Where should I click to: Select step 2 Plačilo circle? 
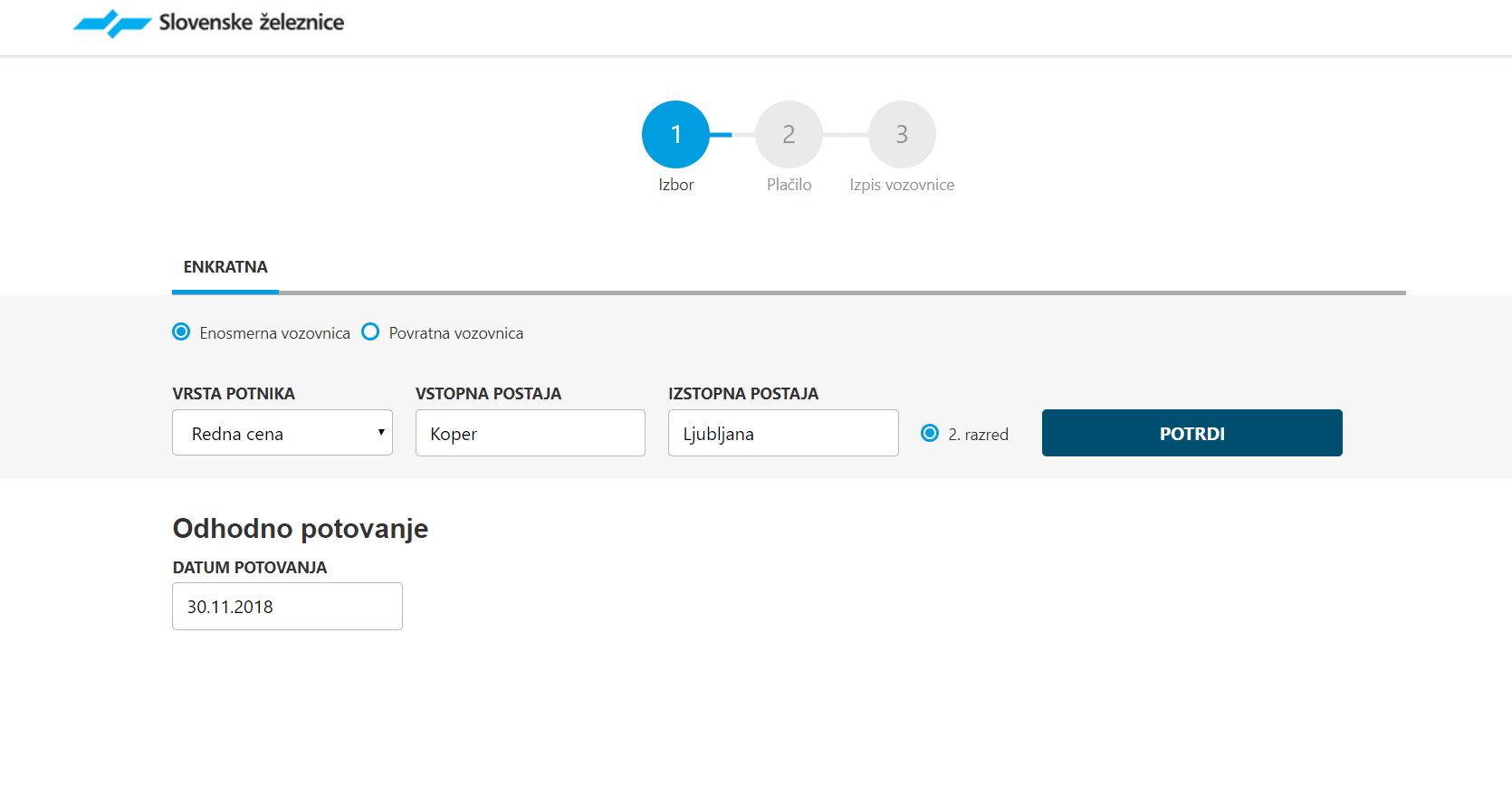(789, 134)
